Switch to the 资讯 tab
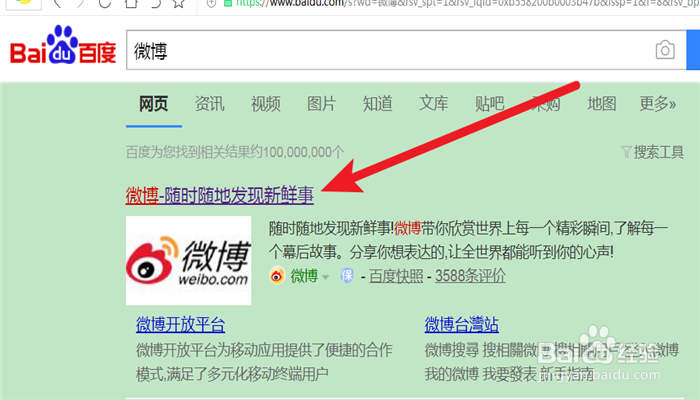Viewport: 700px width, 400px height. (209, 104)
